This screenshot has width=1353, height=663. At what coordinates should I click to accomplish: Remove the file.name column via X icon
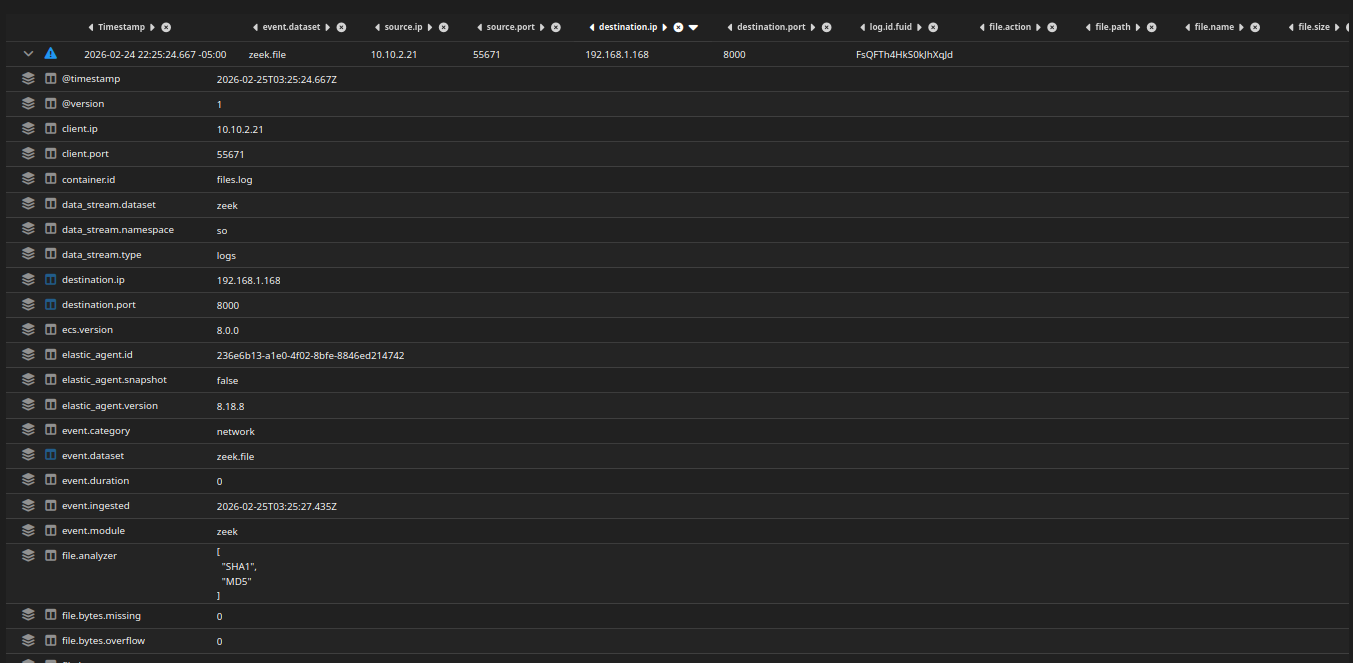point(1254,27)
